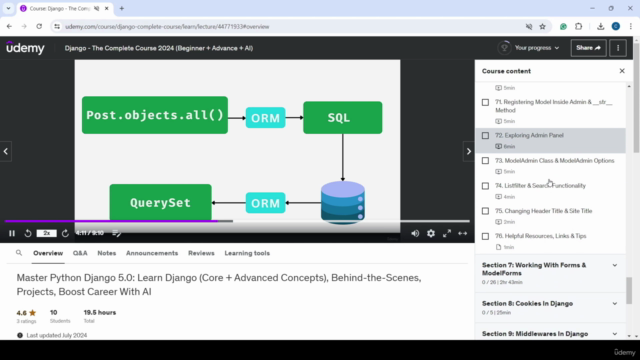Go back in browser history
Screen dimensions: 640x360
[9, 27]
